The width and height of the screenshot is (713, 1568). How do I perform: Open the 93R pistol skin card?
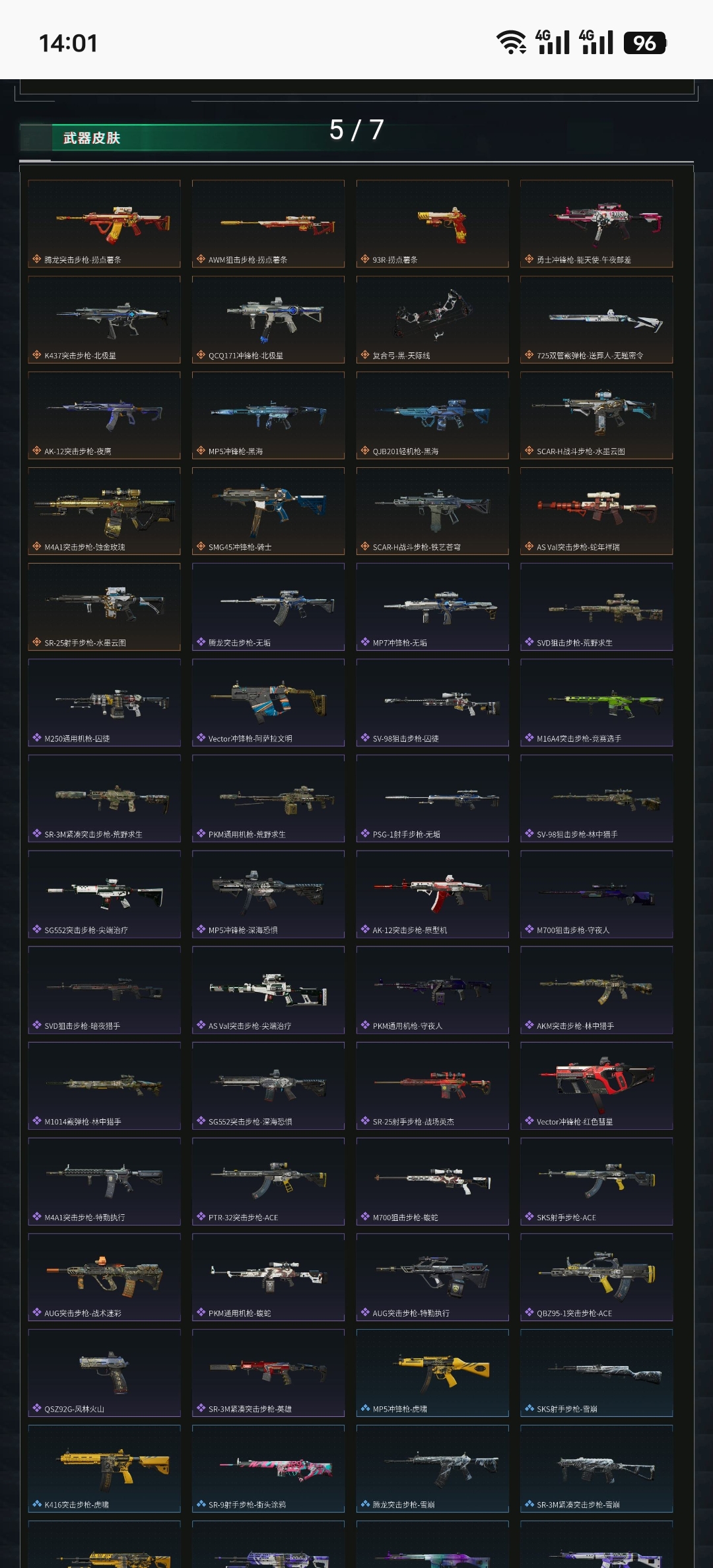[432, 224]
